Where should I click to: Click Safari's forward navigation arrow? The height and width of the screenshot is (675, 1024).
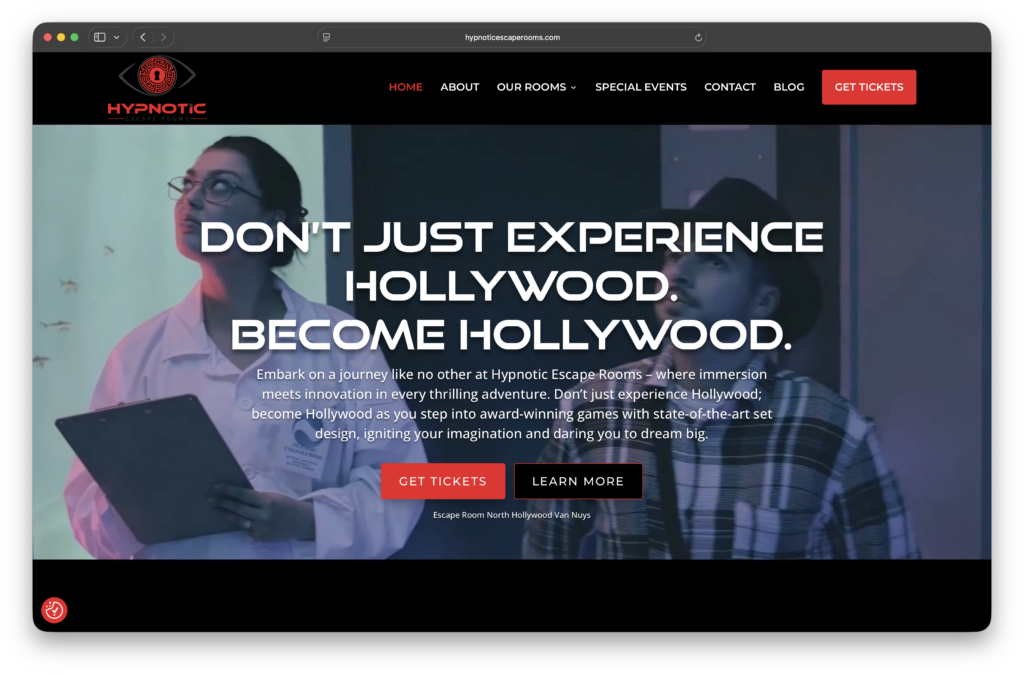[x=166, y=36]
